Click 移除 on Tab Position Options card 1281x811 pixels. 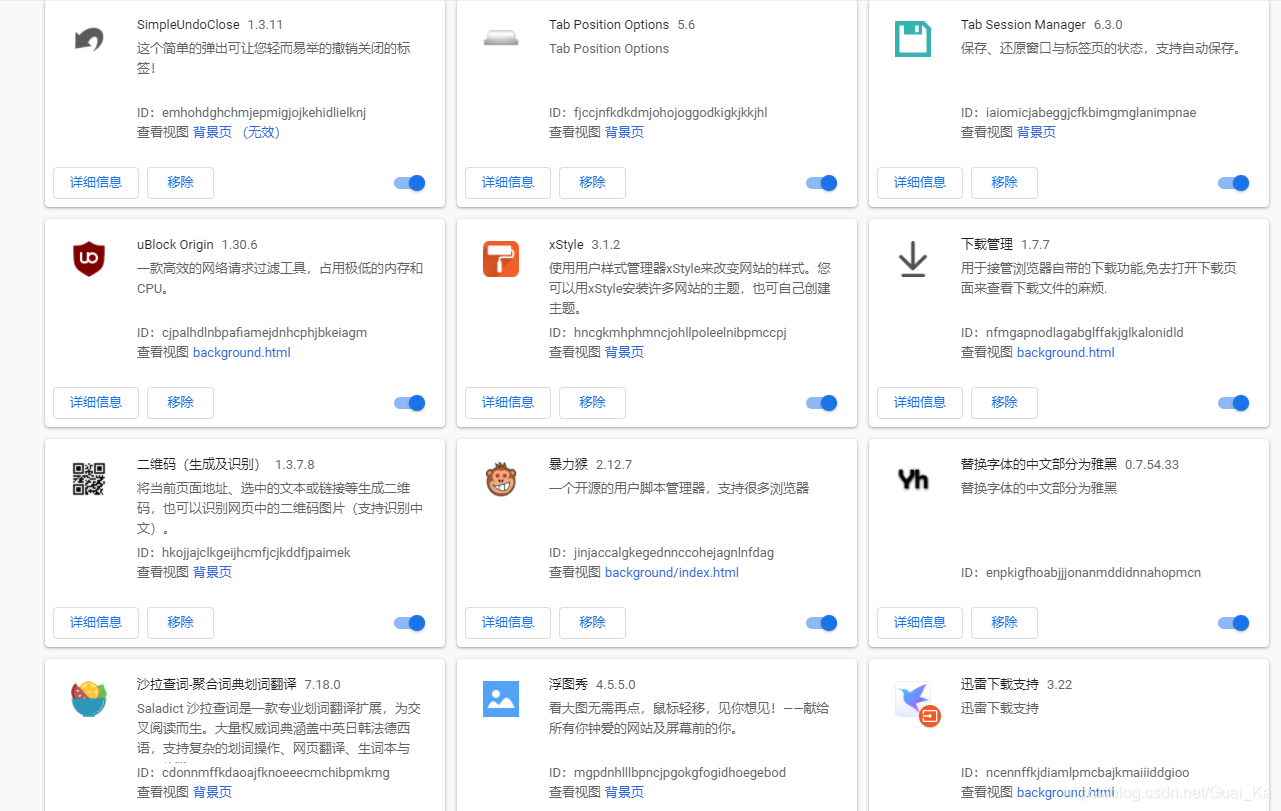592,183
